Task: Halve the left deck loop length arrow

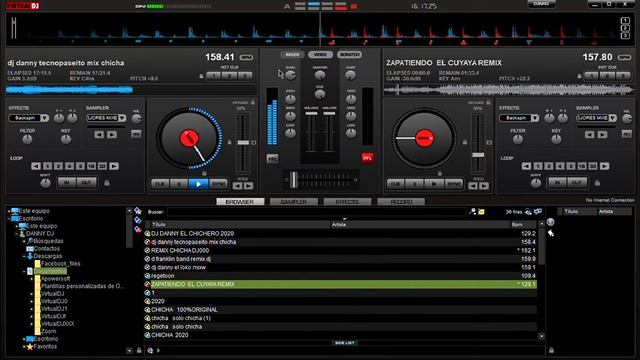Action: 36,166
